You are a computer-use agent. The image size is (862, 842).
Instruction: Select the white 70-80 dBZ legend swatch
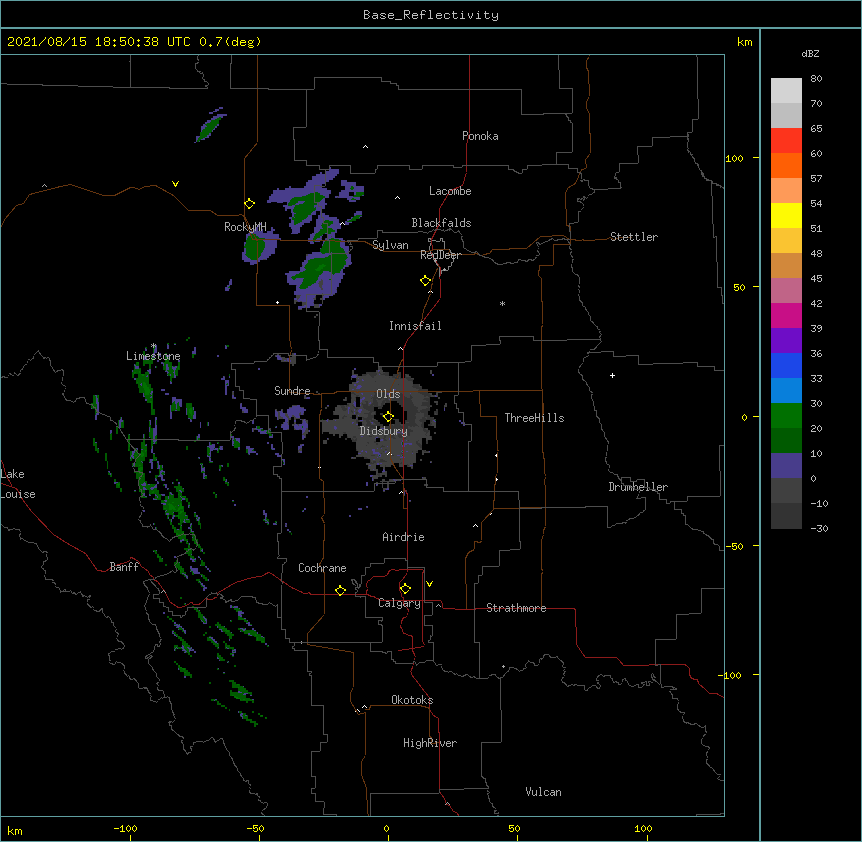click(786, 91)
